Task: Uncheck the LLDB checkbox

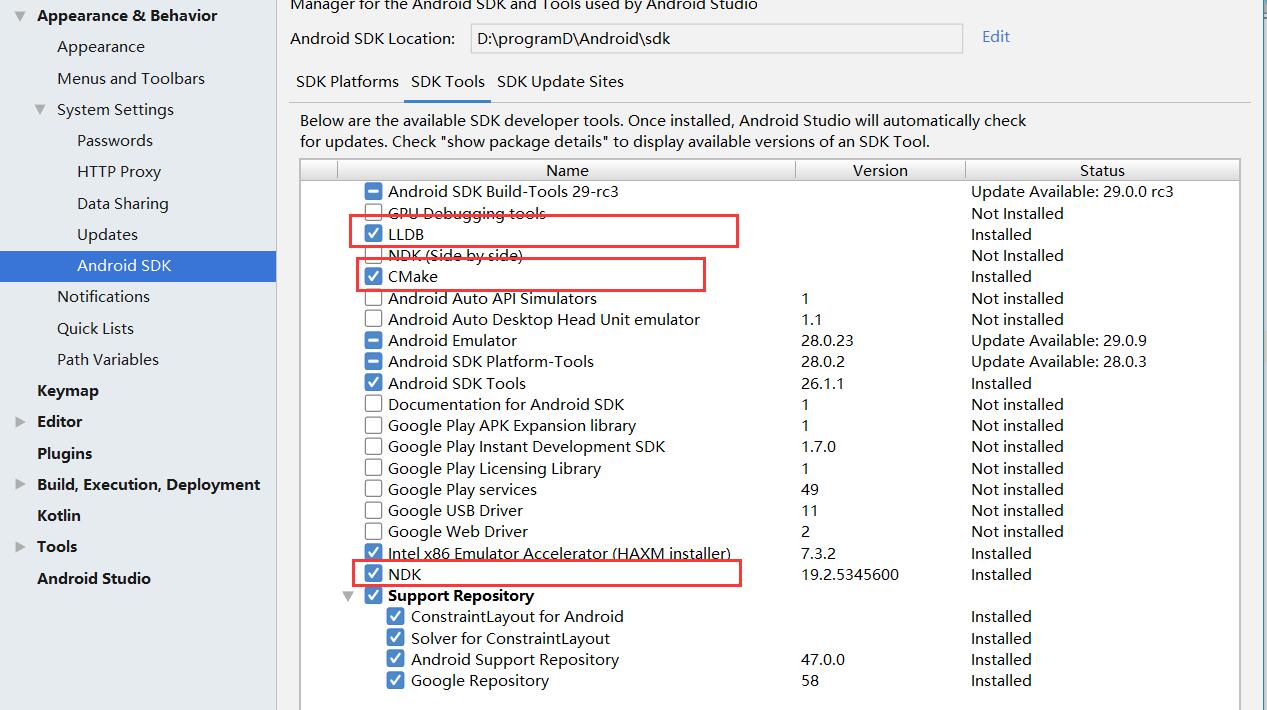Action: coord(373,234)
